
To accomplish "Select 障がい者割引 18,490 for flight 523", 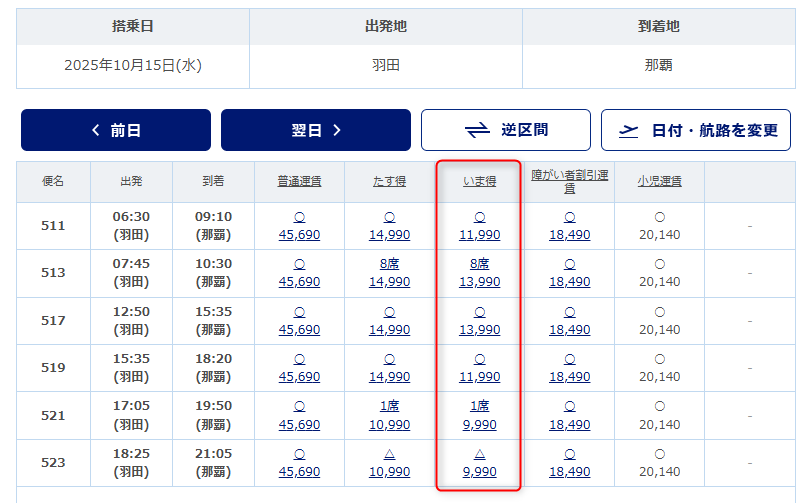I will pyautogui.click(x=570, y=472).
